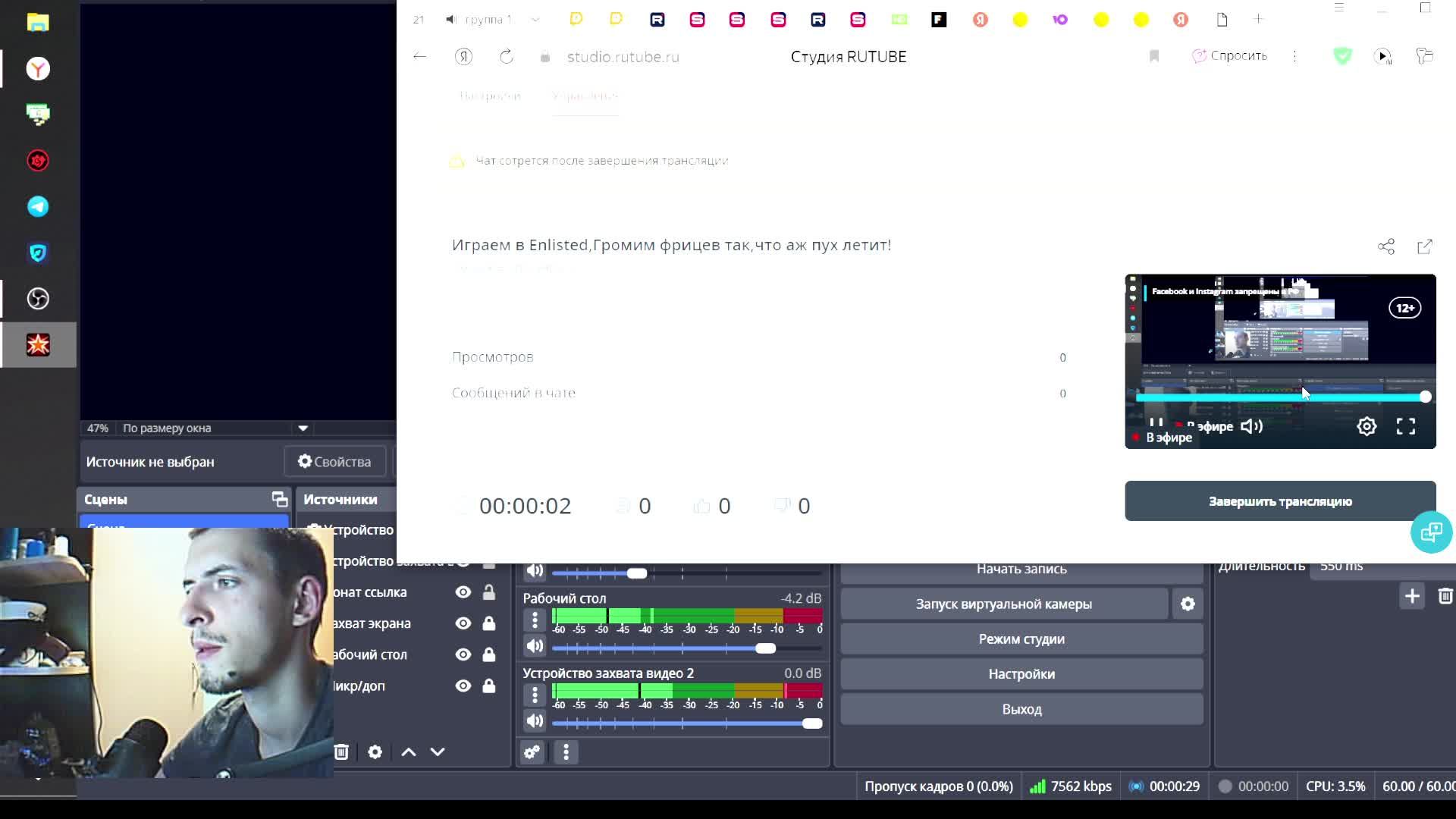Image resolution: width=1456 pixels, height=819 pixels.
Task: Open the green shield protection icon
Action: (x=1342, y=55)
